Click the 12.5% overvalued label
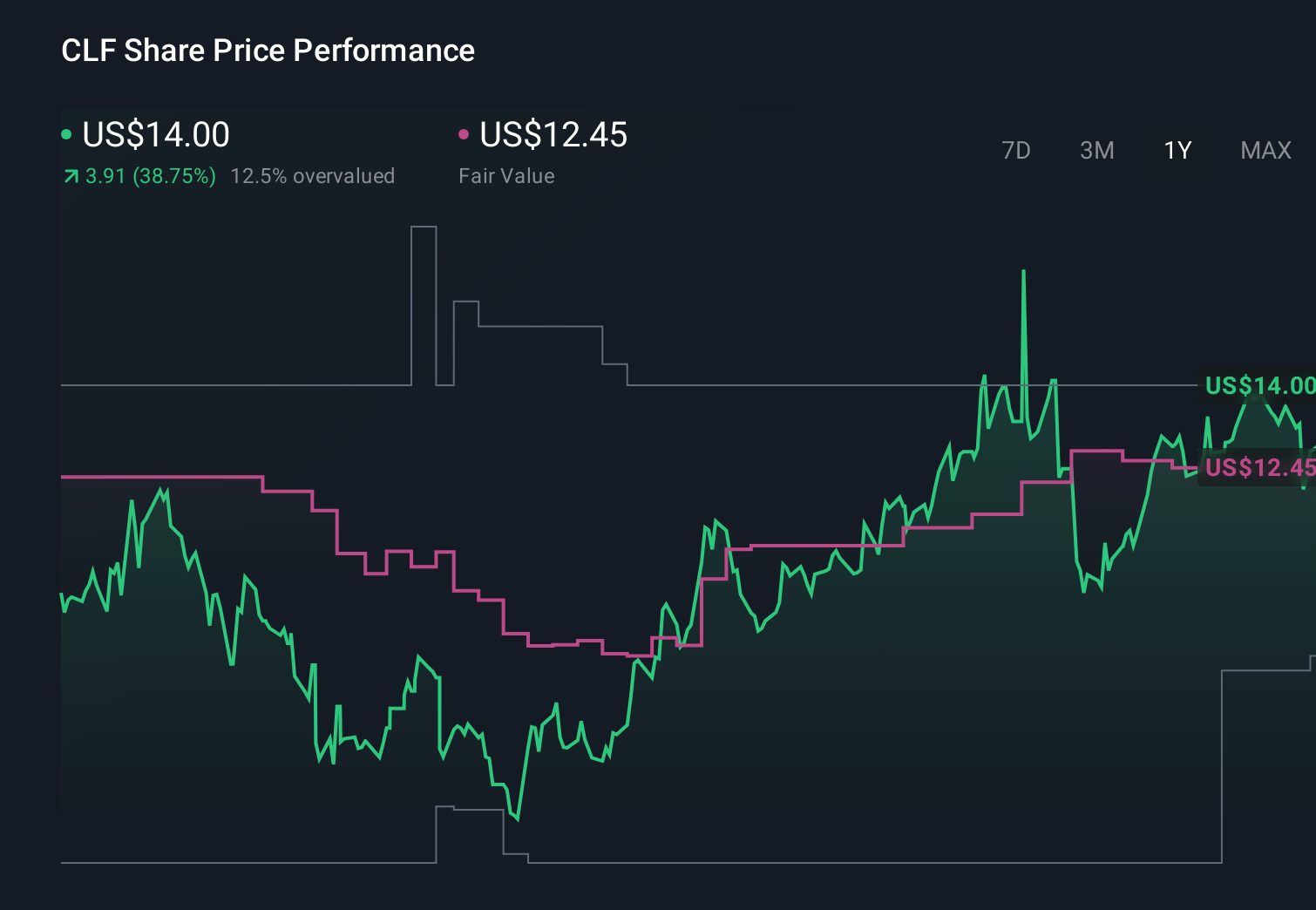This screenshot has width=1316, height=910. coord(313,176)
